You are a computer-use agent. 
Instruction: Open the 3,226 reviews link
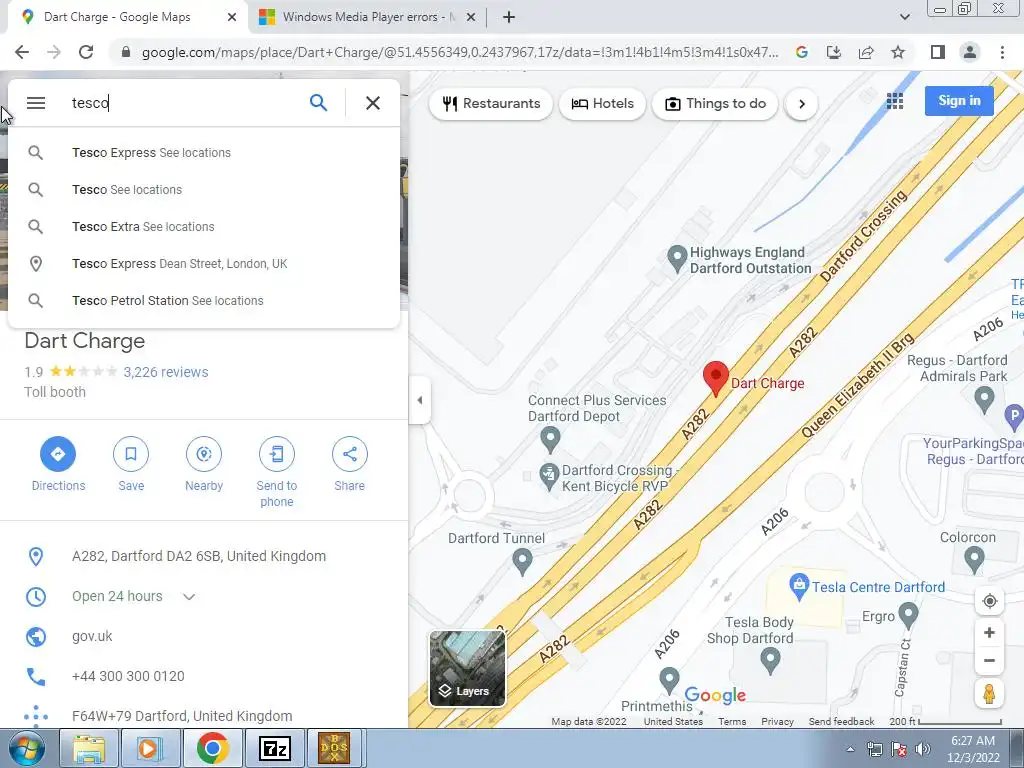(166, 372)
